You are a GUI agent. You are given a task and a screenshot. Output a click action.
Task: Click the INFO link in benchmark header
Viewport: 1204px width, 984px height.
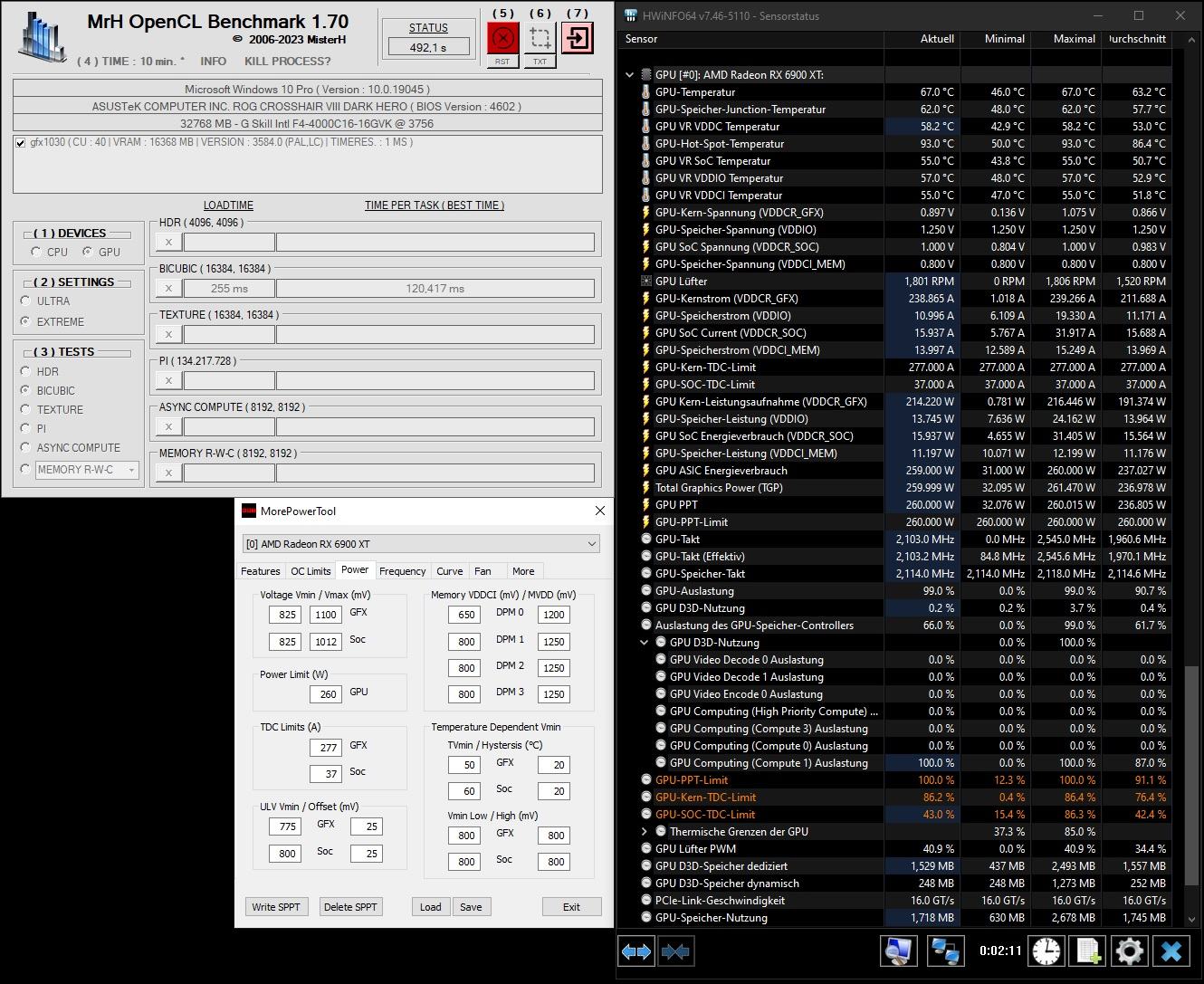[x=214, y=61]
